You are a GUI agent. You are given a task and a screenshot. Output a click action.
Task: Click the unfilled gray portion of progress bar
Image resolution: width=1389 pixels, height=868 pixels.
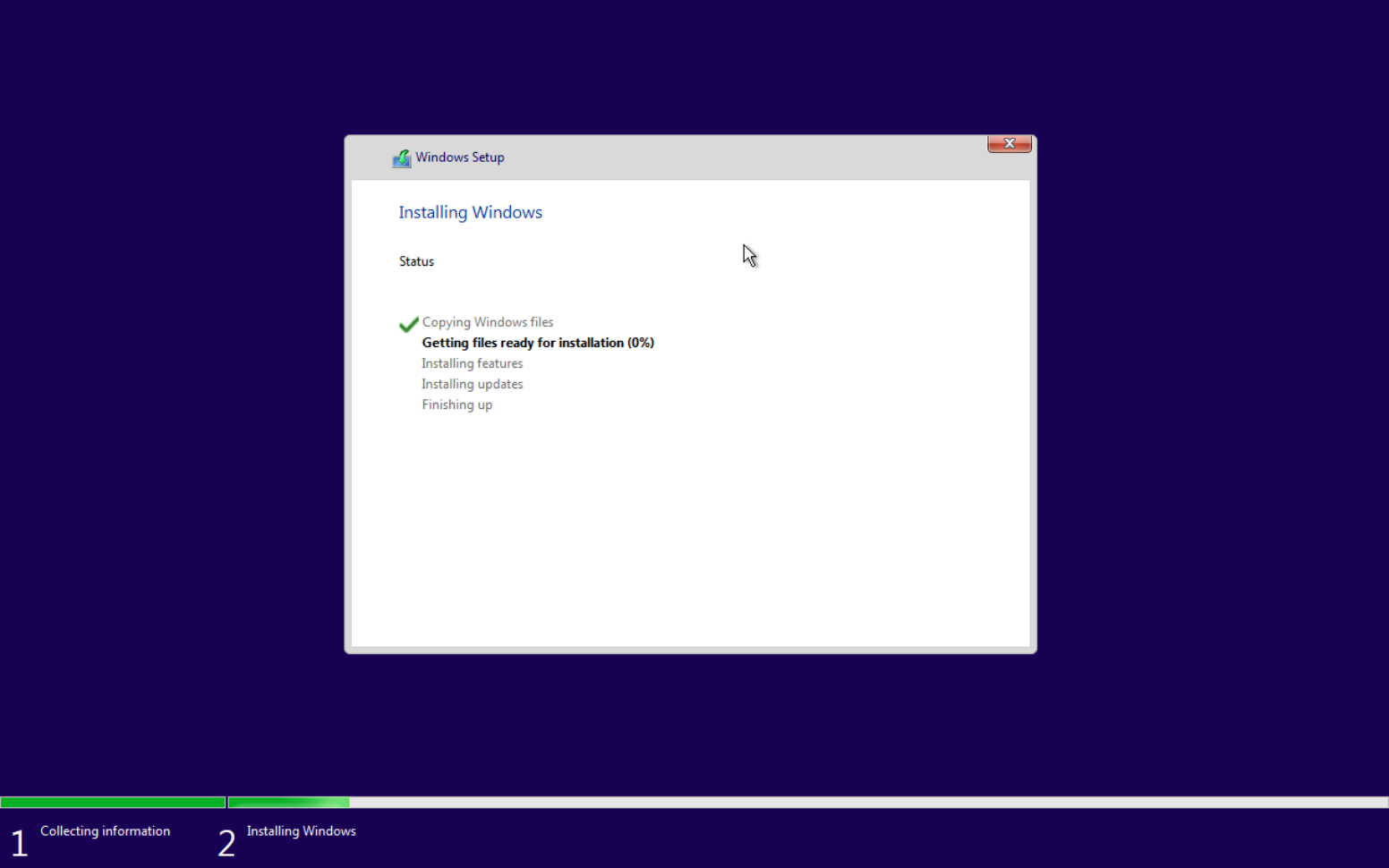(868, 803)
